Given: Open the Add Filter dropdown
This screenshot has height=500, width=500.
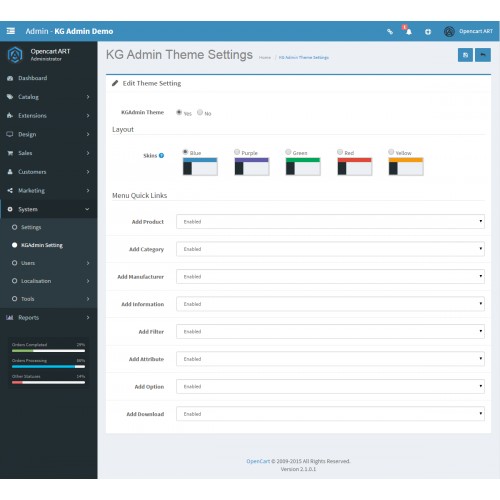Looking at the screenshot, I should tap(330, 331).
